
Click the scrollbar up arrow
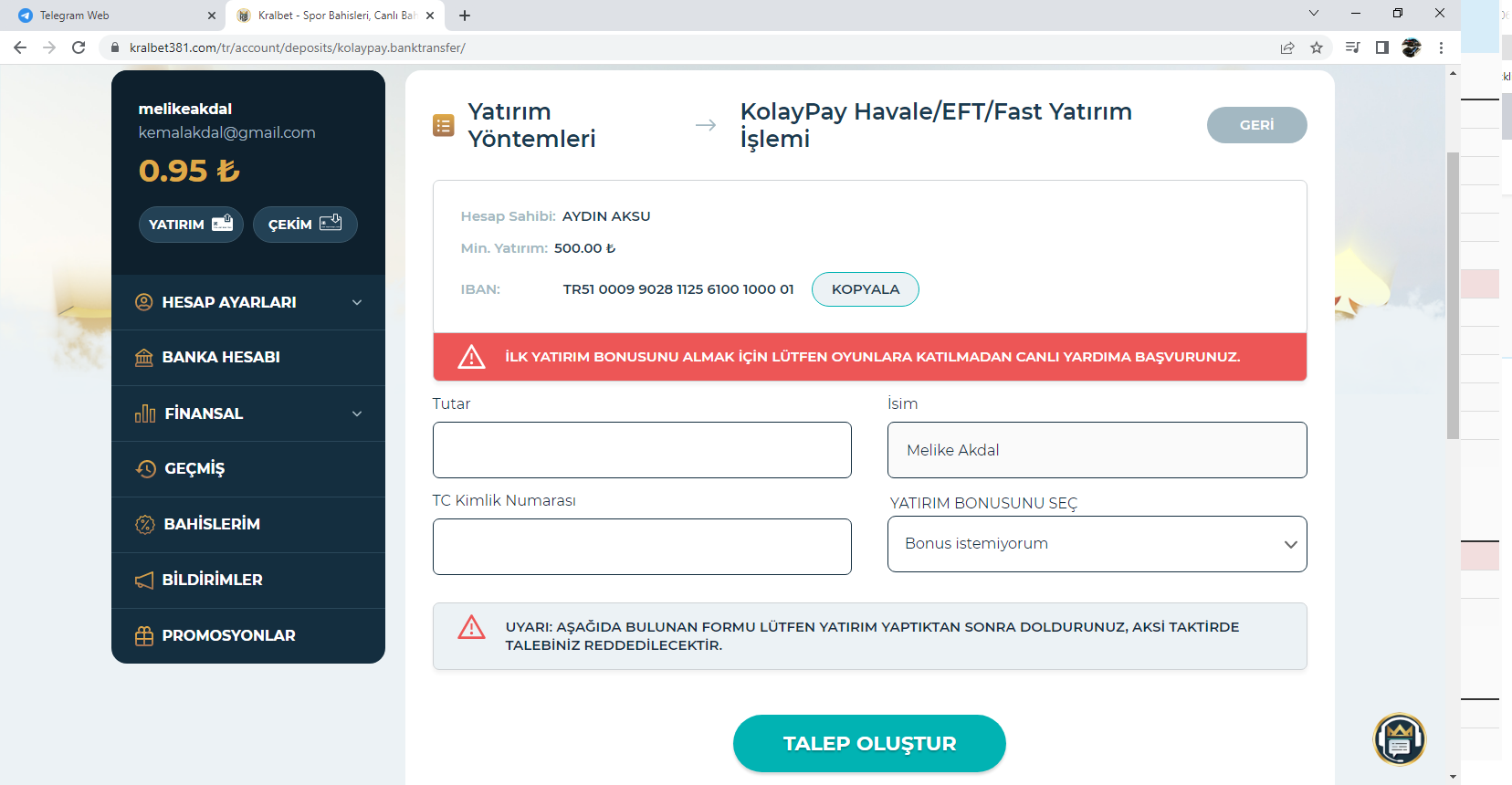click(x=1453, y=73)
